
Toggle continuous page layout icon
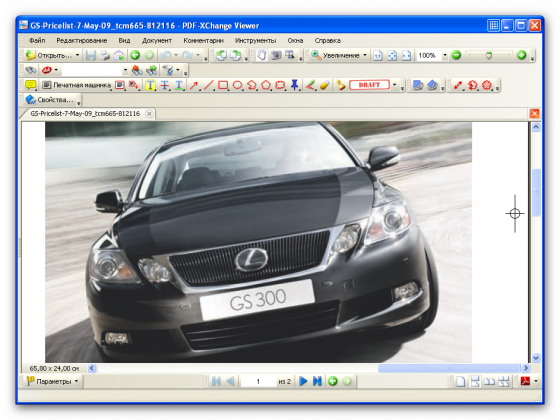(x=475, y=381)
